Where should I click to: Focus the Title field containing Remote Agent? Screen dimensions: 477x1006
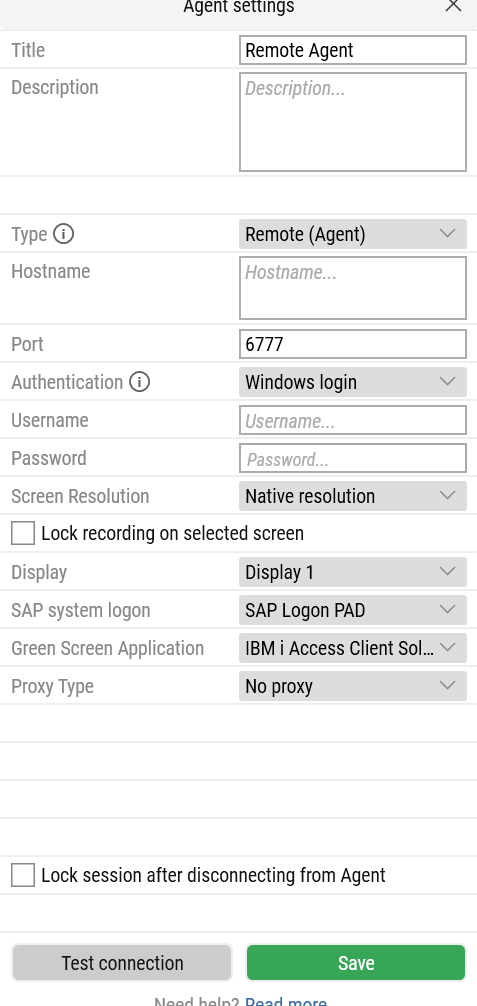(x=352, y=50)
